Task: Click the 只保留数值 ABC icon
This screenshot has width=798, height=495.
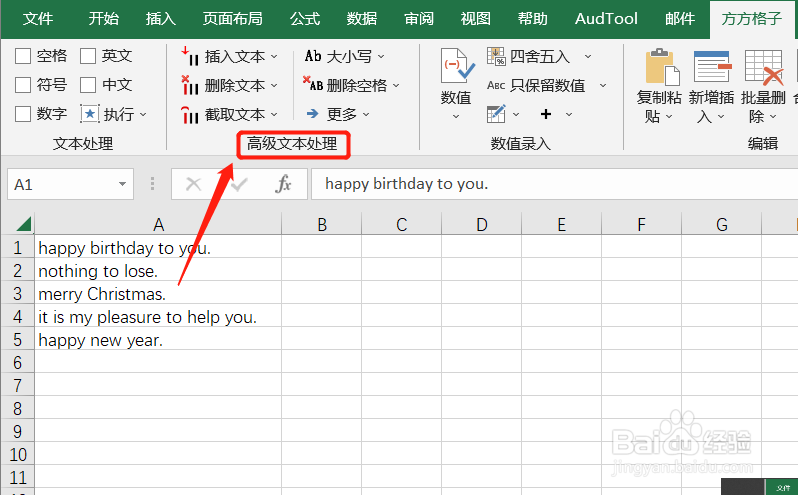Action: coord(496,85)
